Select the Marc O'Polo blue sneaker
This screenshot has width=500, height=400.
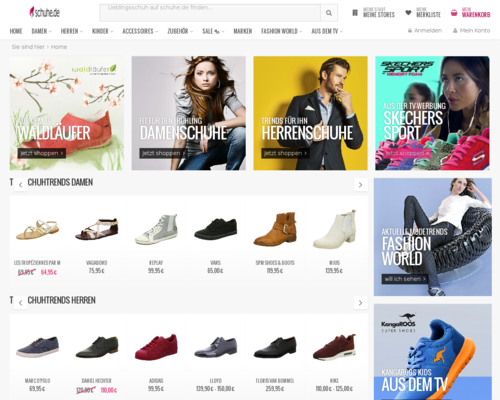coord(37,347)
